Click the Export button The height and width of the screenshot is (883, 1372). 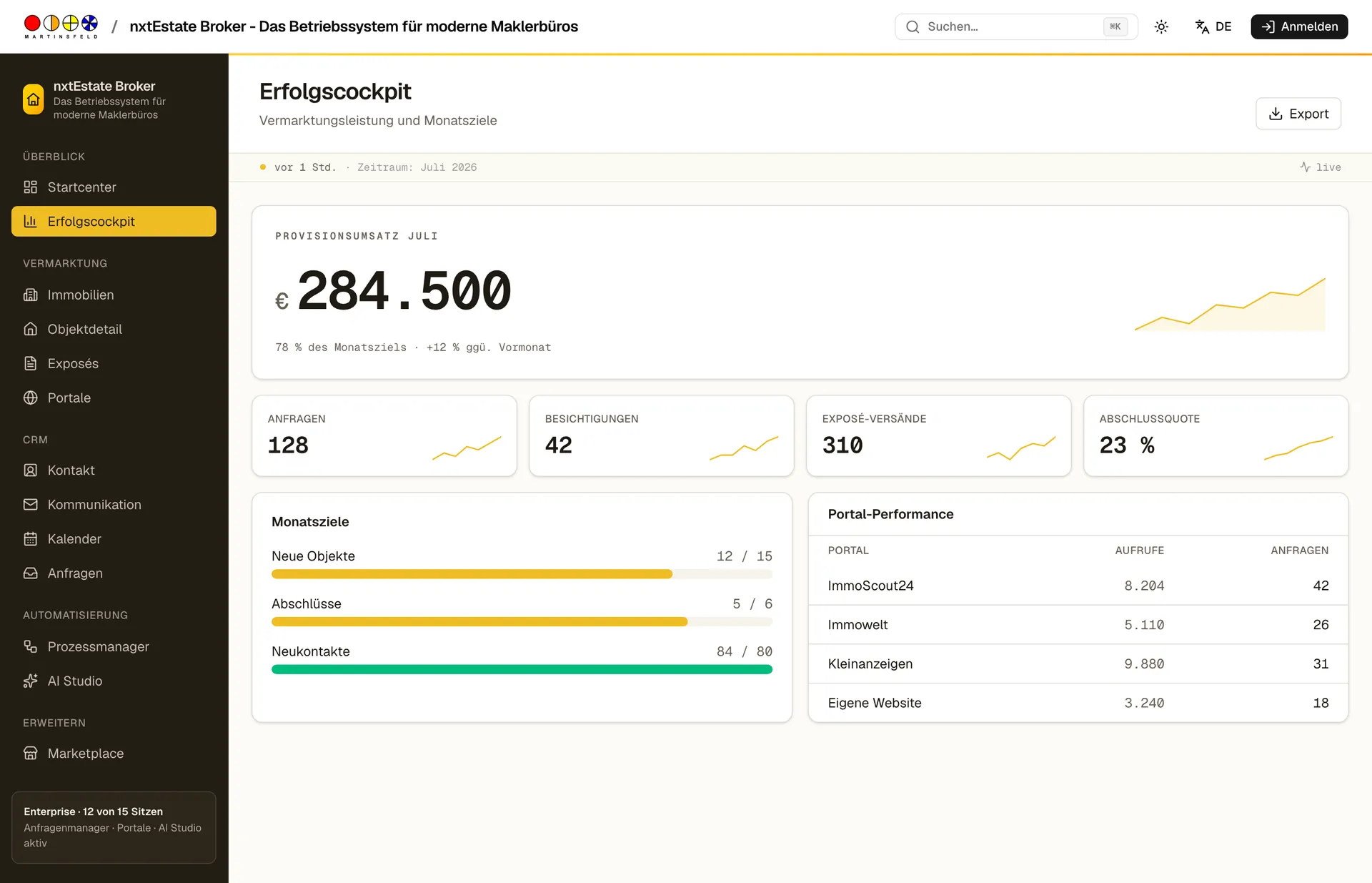point(1298,114)
